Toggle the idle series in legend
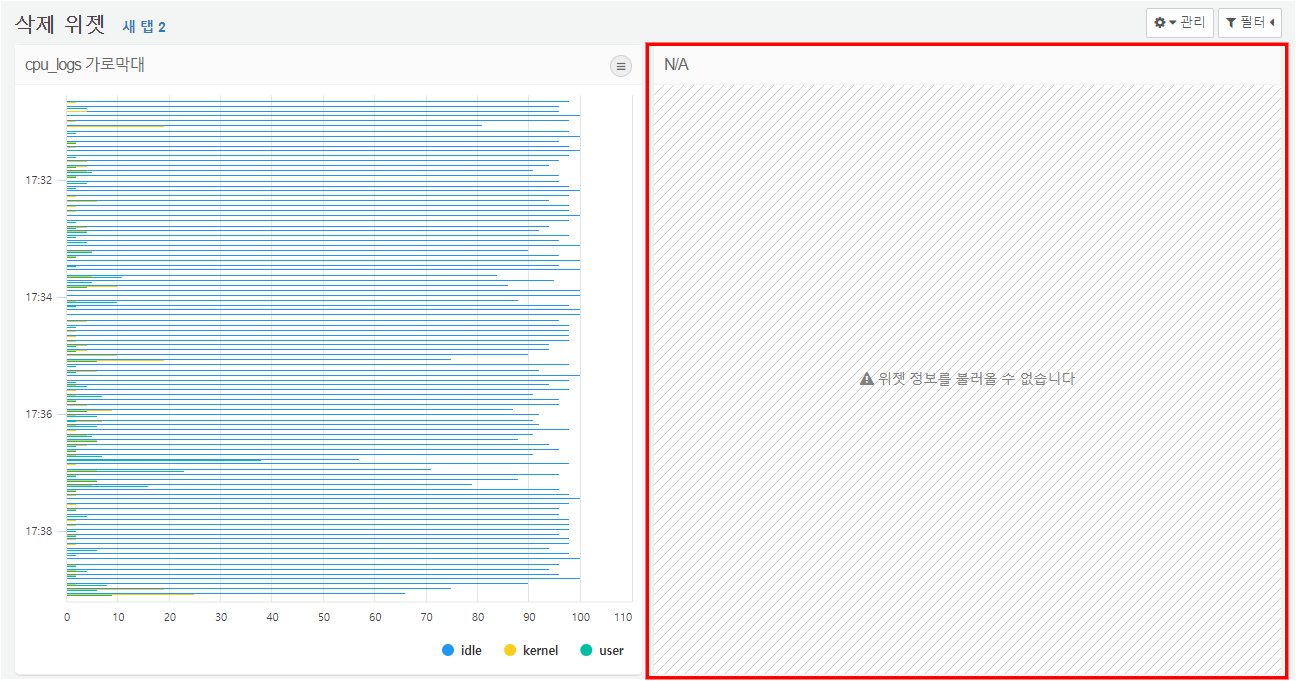1296x681 pixels. click(462, 650)
